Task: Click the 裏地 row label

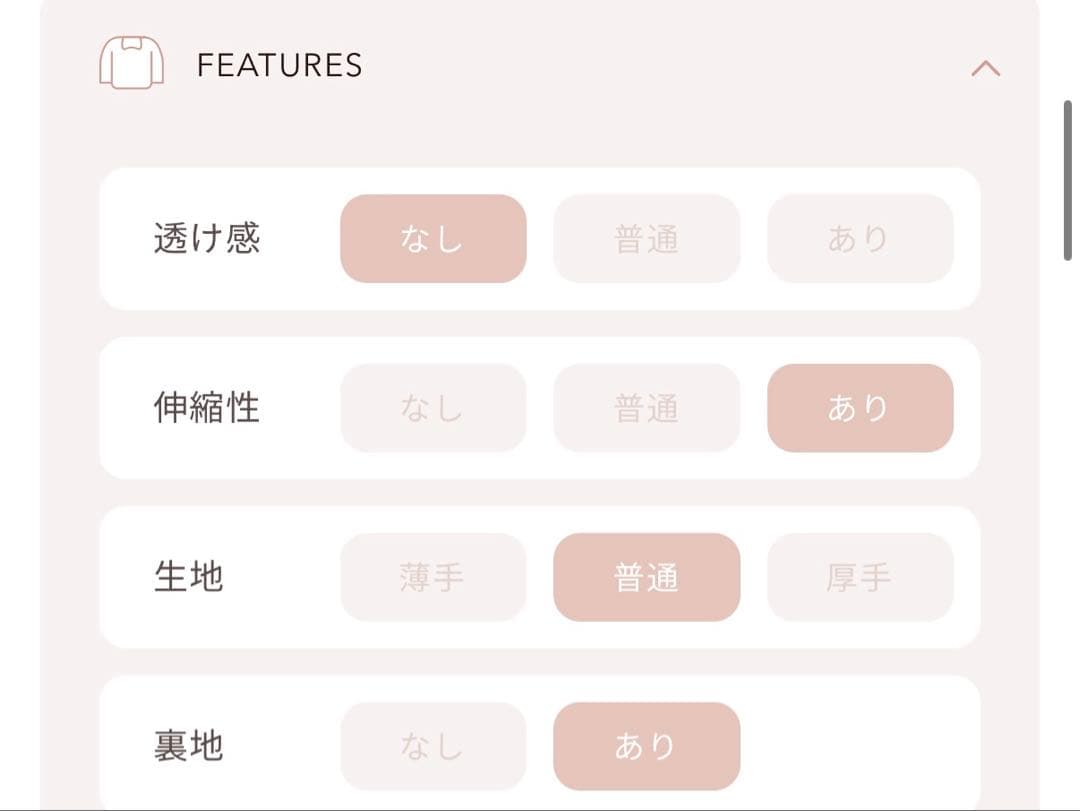Action: [x=189, y=744]
